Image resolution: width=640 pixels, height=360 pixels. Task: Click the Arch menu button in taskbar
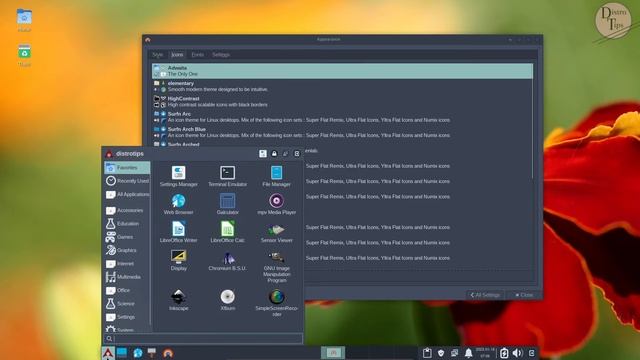[x=108, y=353]
